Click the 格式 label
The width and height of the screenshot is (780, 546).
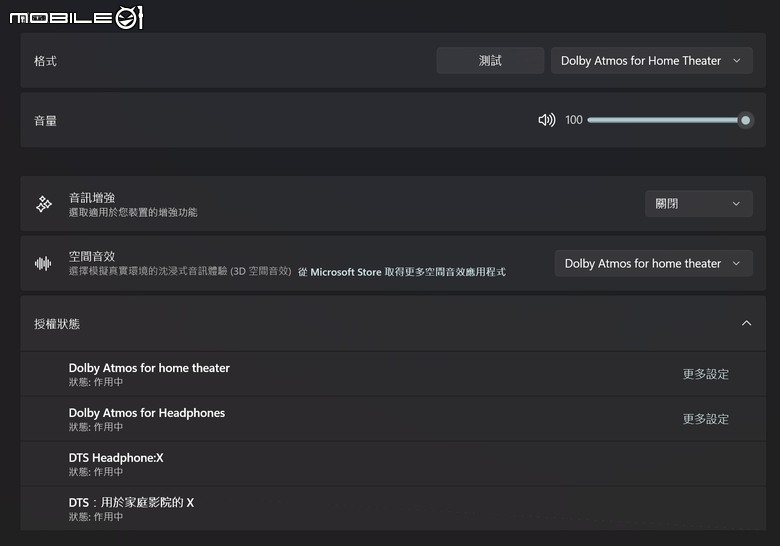pos(45,61)
